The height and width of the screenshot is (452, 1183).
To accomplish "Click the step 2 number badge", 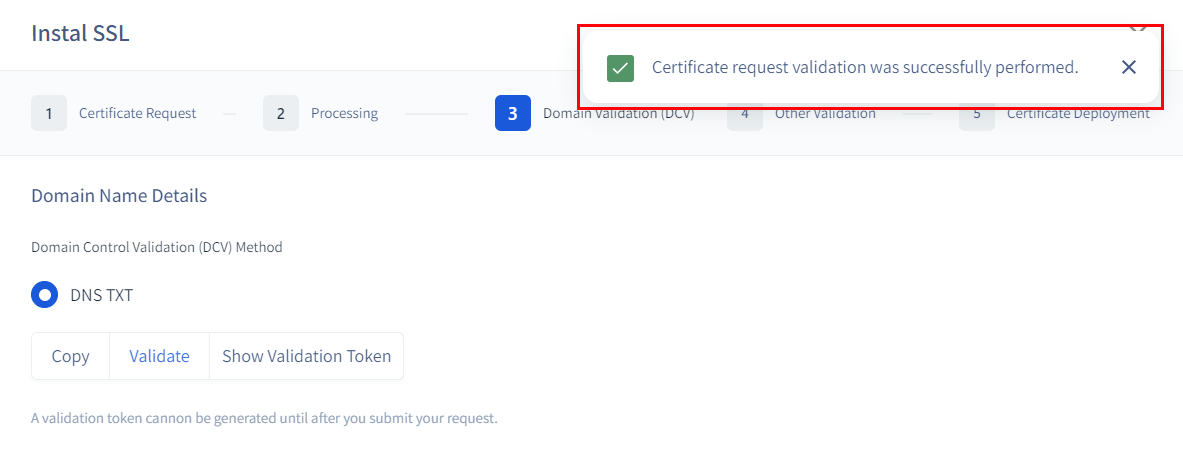I will coord(281,113).
